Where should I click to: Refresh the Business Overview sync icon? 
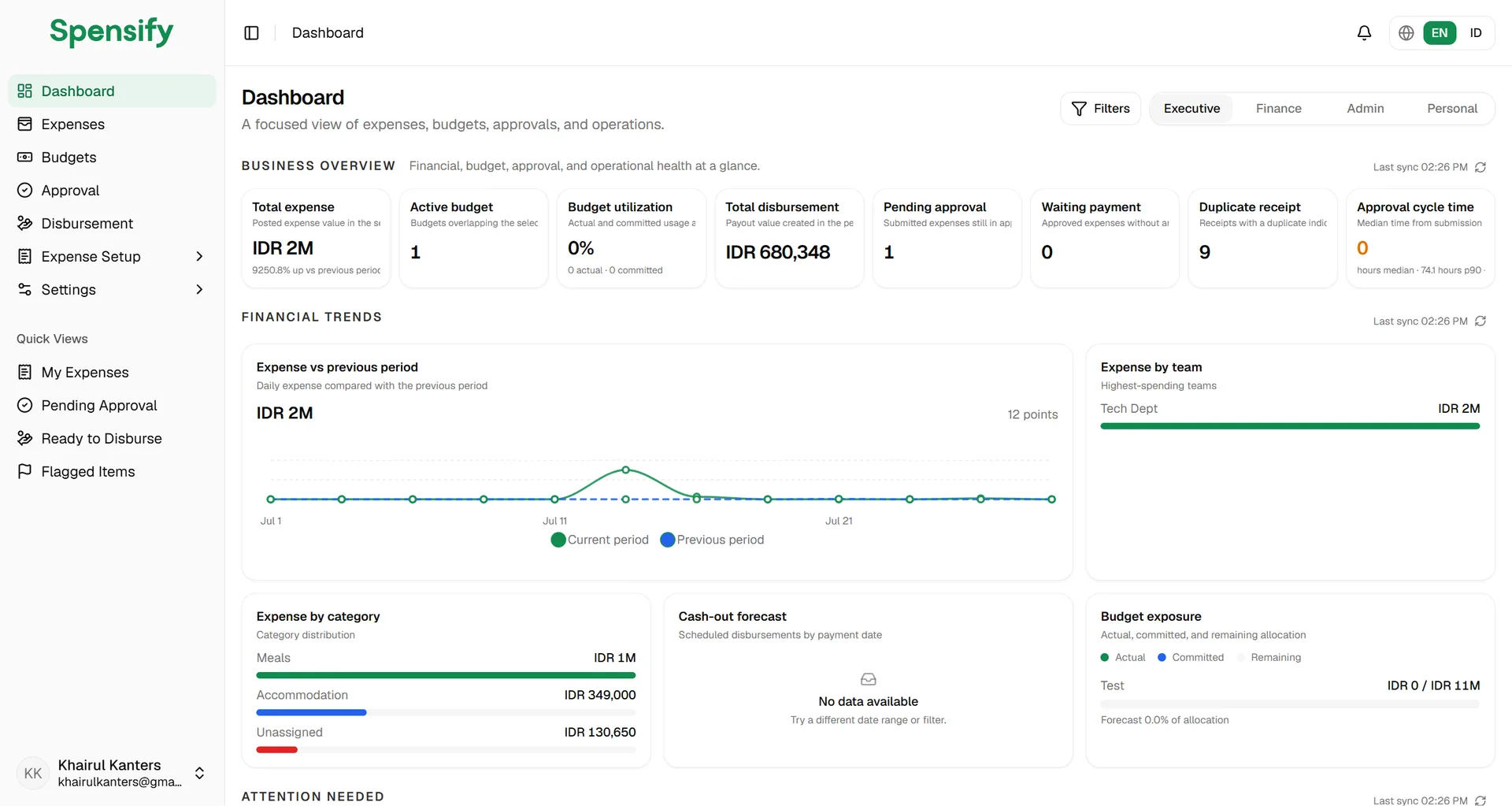[1480, 167]
